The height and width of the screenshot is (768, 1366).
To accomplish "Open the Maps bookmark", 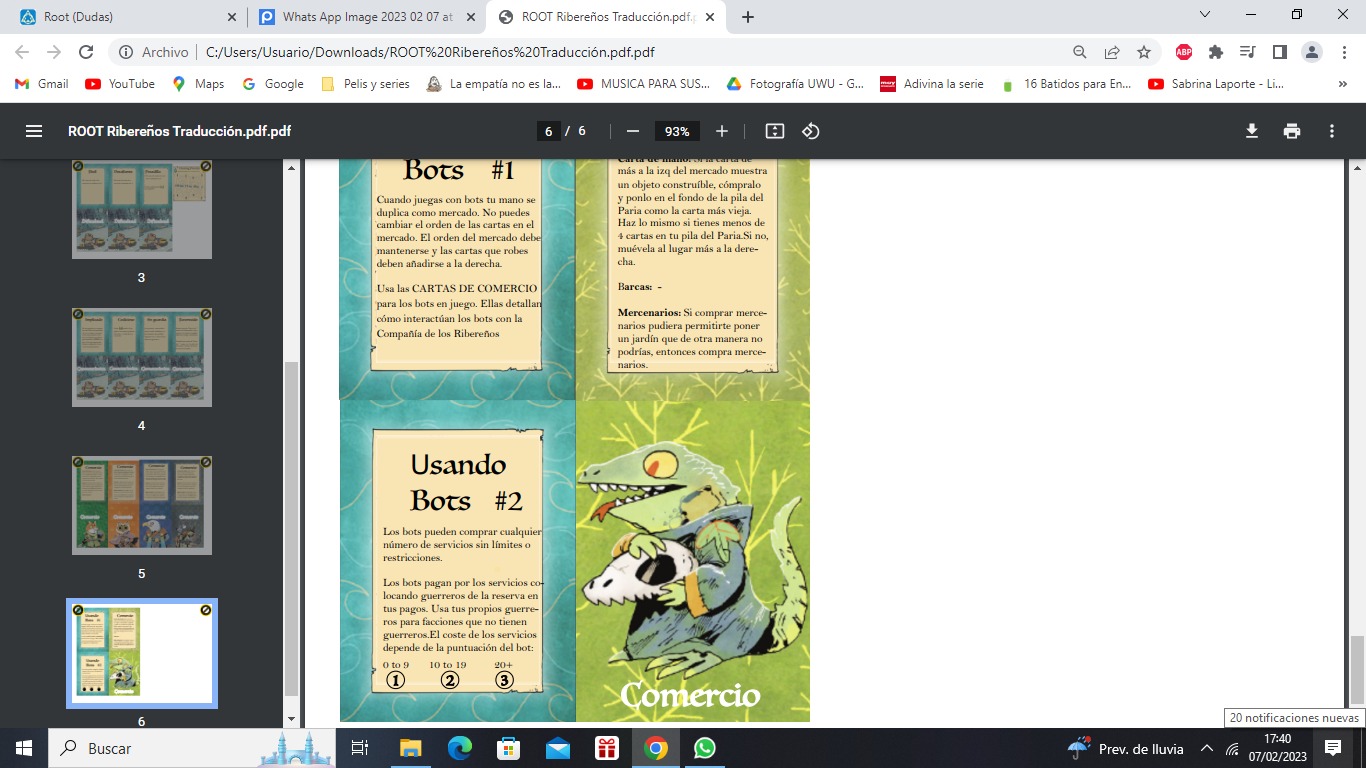I will (x=198, y=84).
